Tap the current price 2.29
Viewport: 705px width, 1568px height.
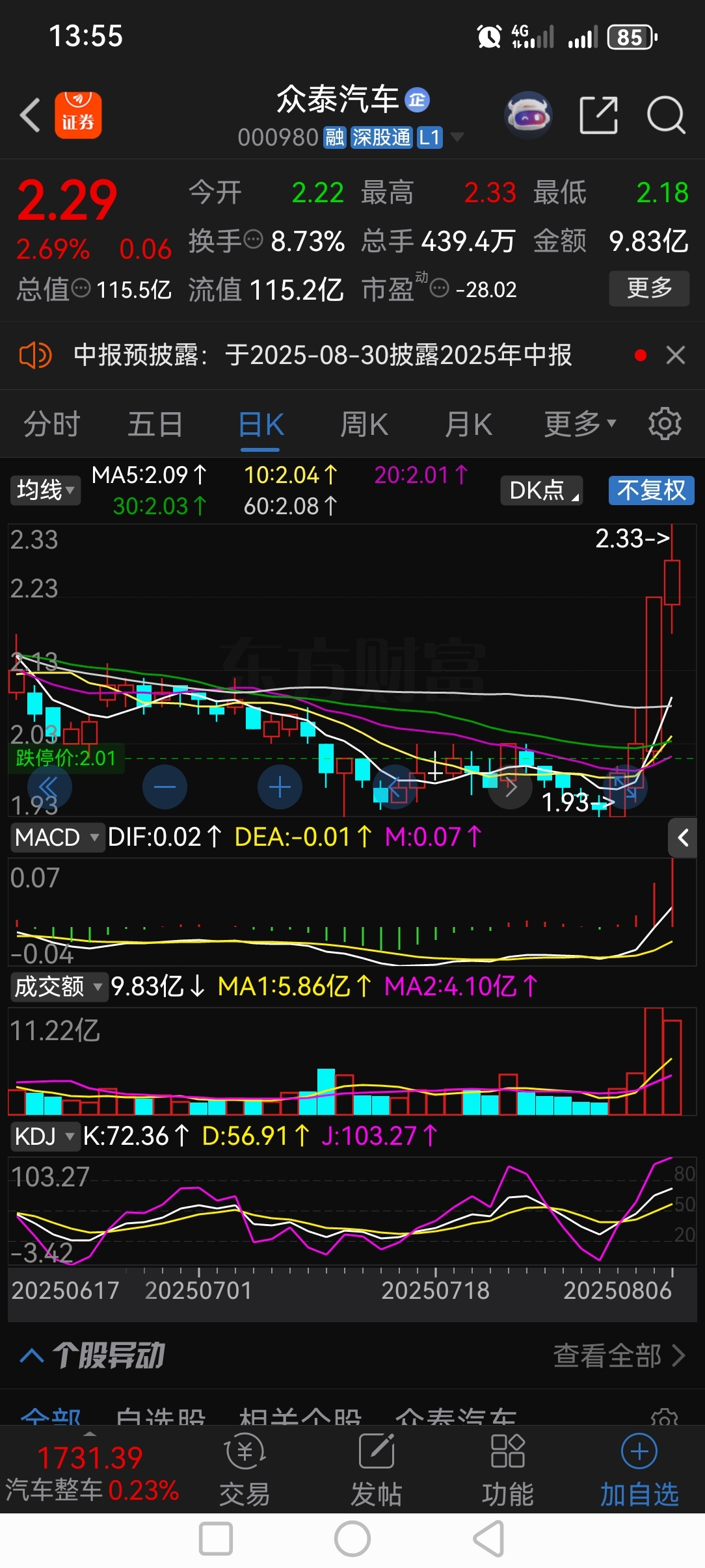pos(67,200)
